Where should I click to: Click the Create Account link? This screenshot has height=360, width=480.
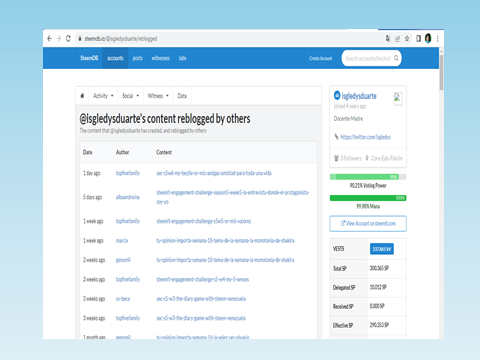pos(321,58)
